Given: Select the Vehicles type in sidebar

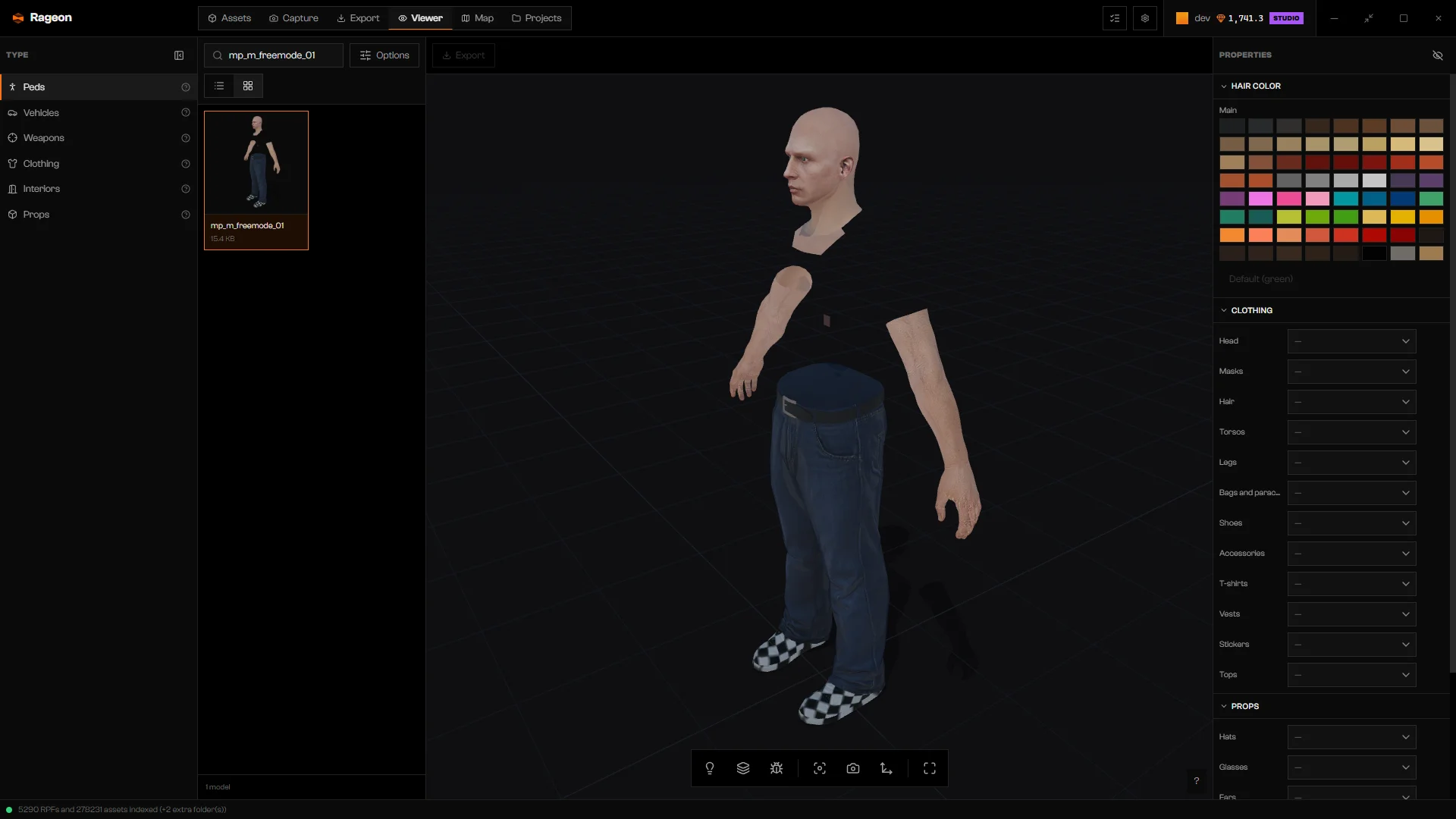Looking at the screenshot, I should (x=99, y=112).
